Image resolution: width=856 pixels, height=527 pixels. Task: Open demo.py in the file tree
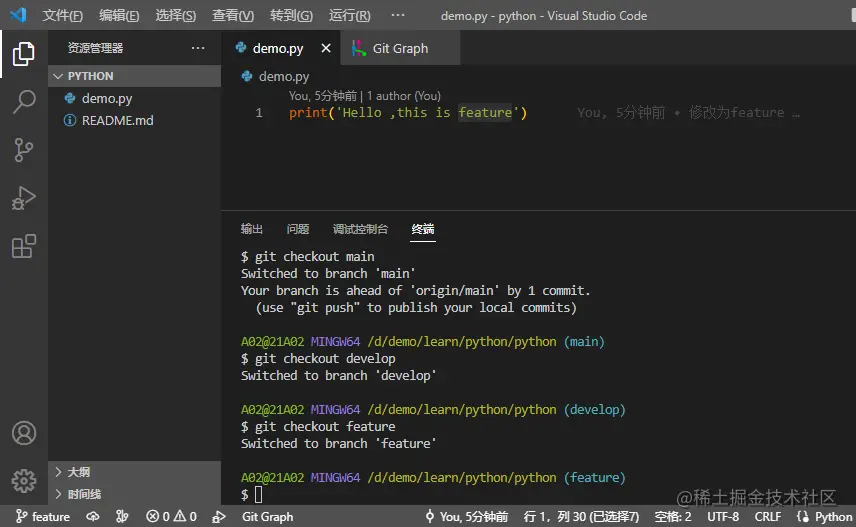tap(106, 98)
